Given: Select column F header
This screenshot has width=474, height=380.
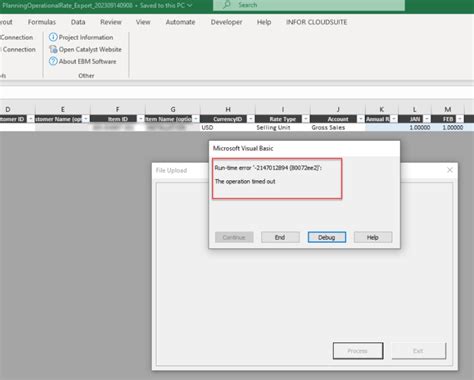Looking at the screenshot, I should click(118, 109).
